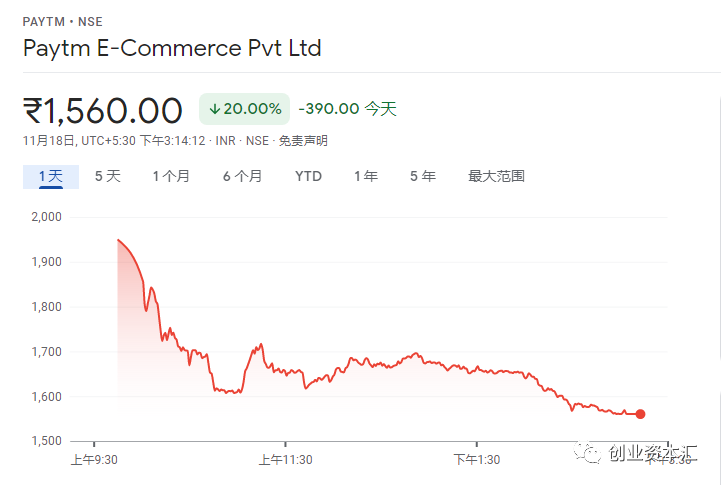Show the 1个月 chart range
Image resolution: width=721 pixels, height=485 pixels.
(171, 176)
